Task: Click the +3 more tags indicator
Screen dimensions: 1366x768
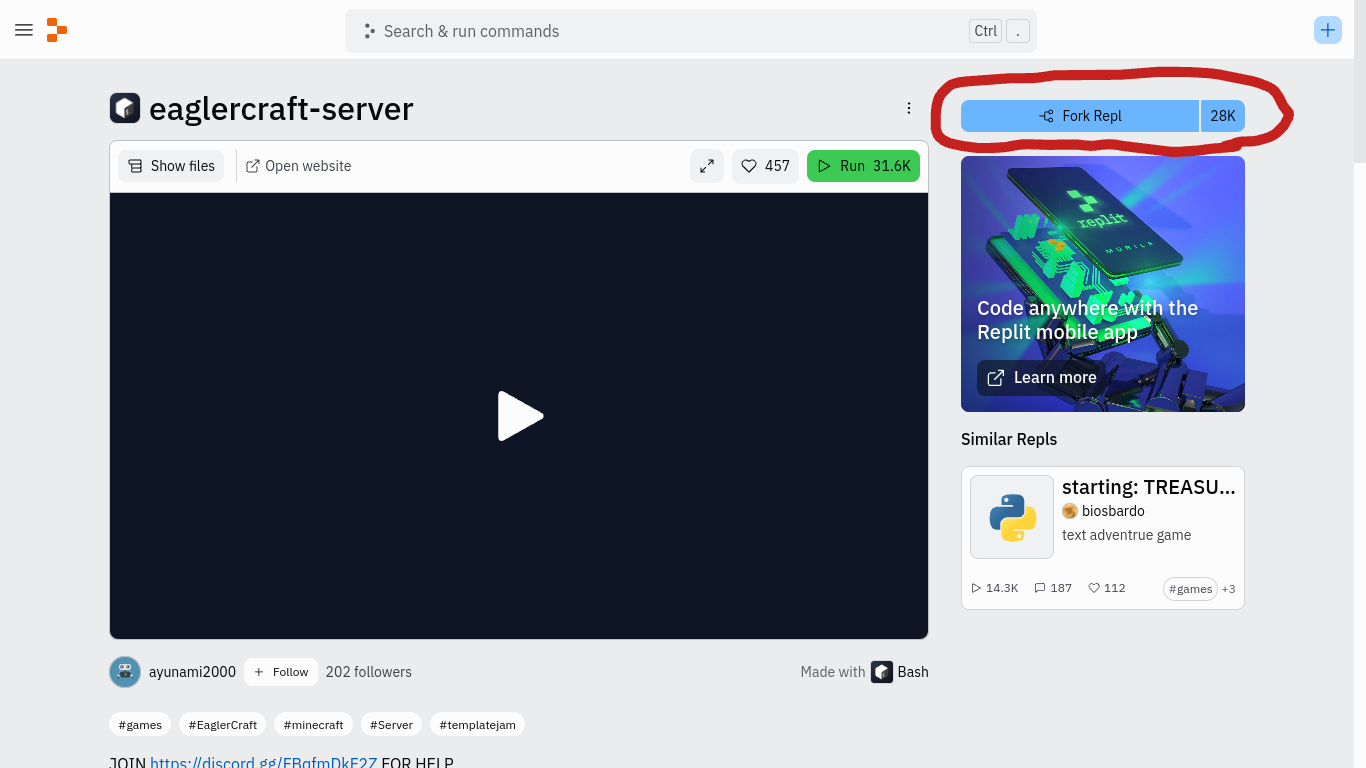Action: [x=1229, y=589]
